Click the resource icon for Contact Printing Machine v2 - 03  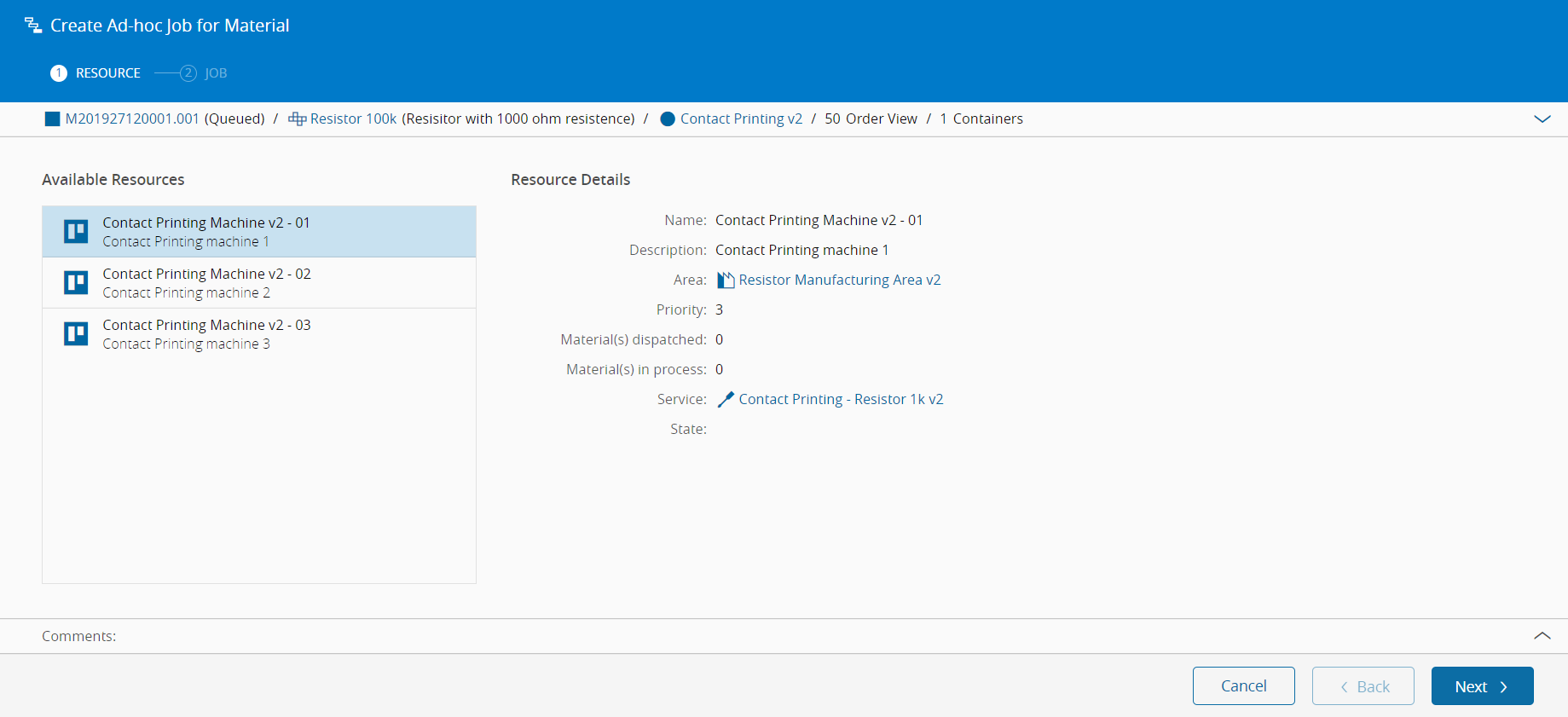coord(76,333)
